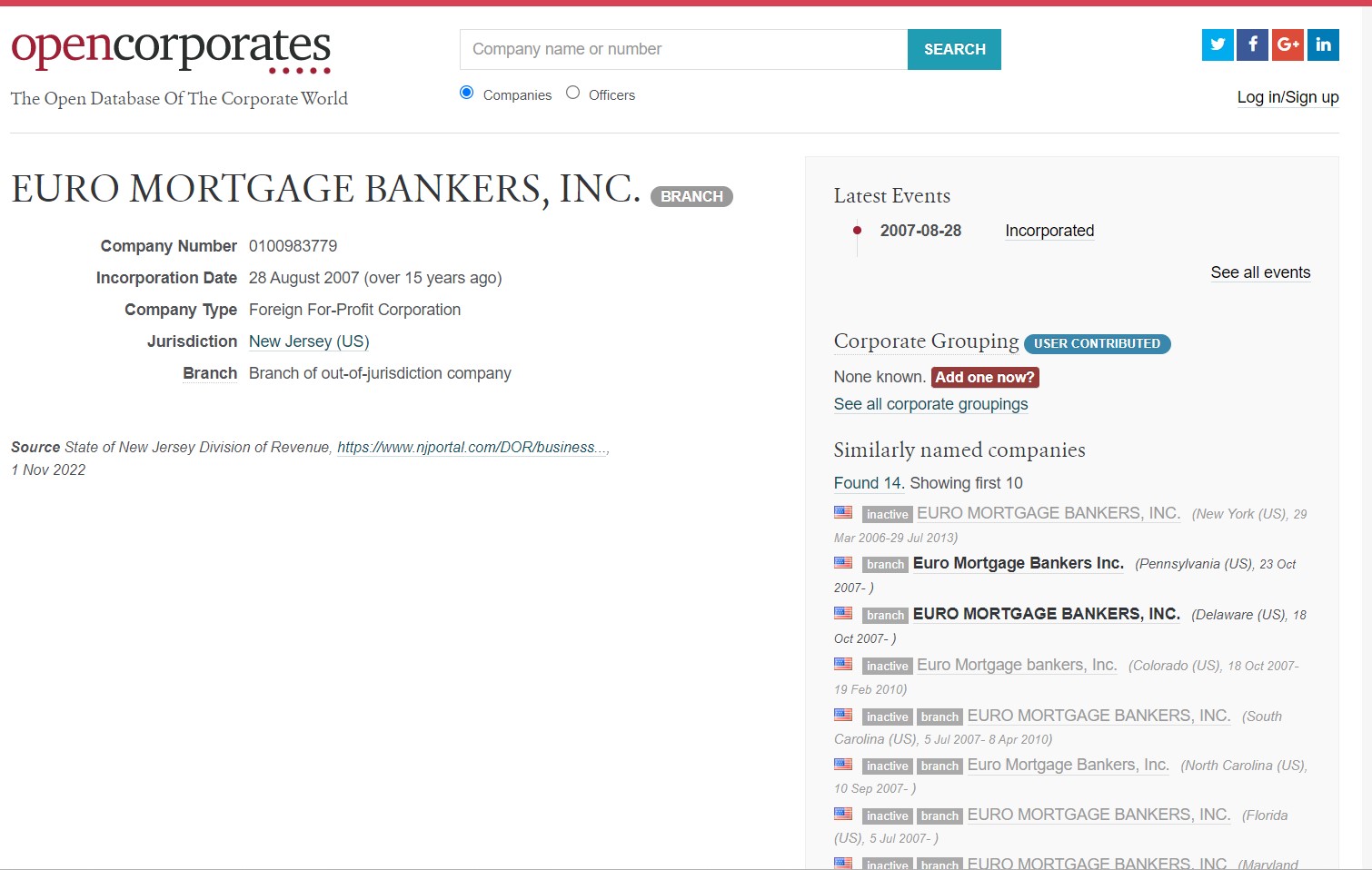Click the US flag beside the Delaware result

(x=843, y=614)
